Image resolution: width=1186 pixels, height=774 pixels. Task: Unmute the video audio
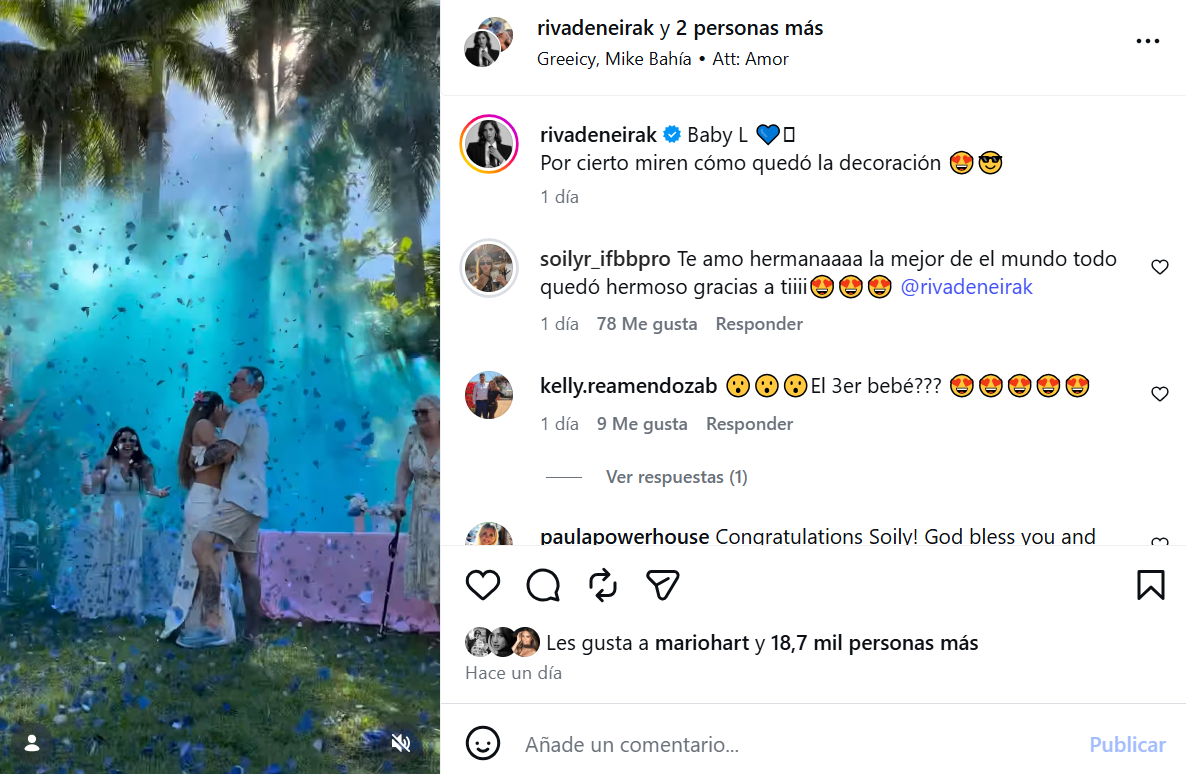(401, 743)
